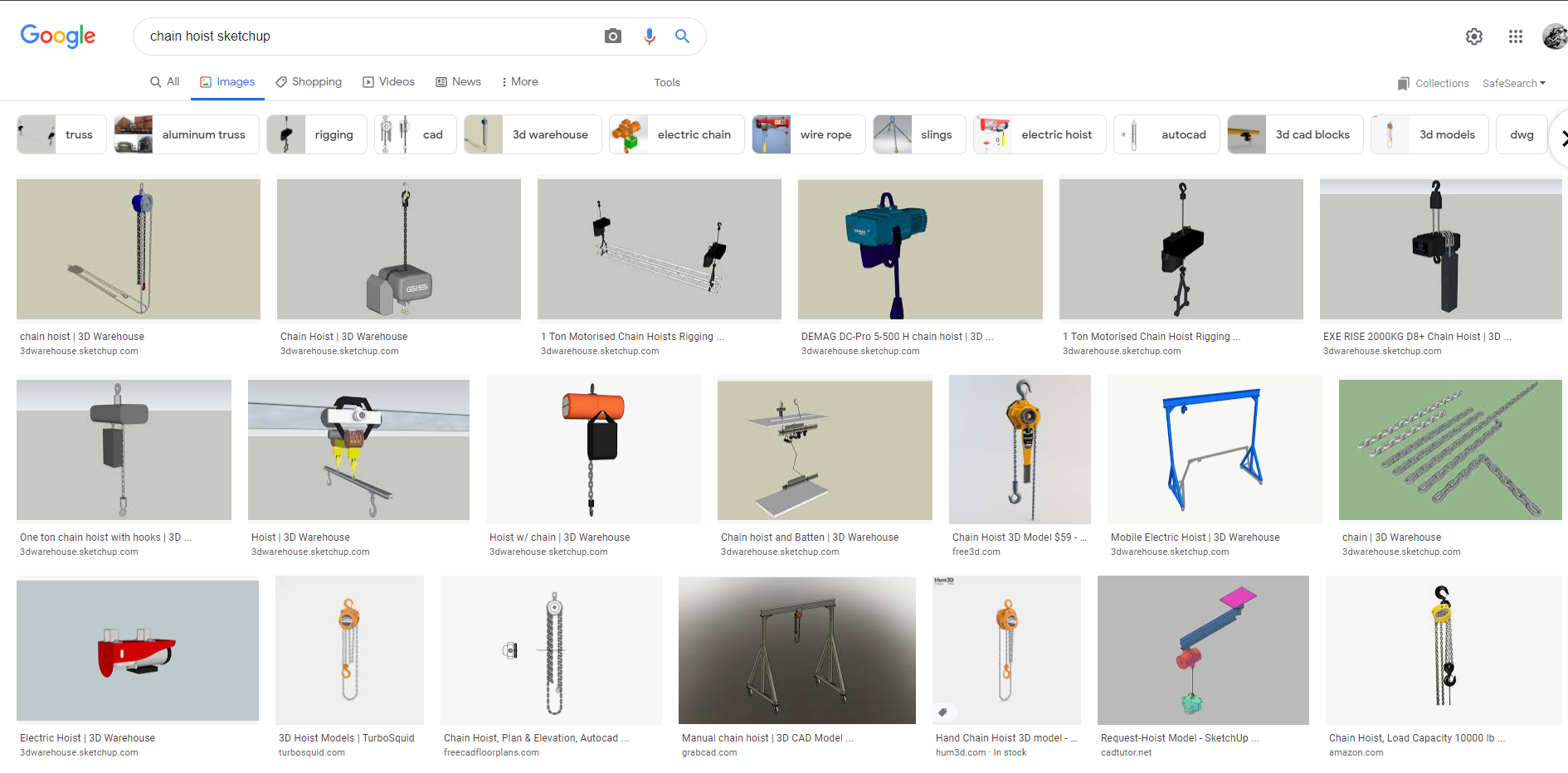Open Collections via the bookmark icon
The height and width of the screenshot is (773, 1568).
pyautogui.click(x=1403, y=83)
